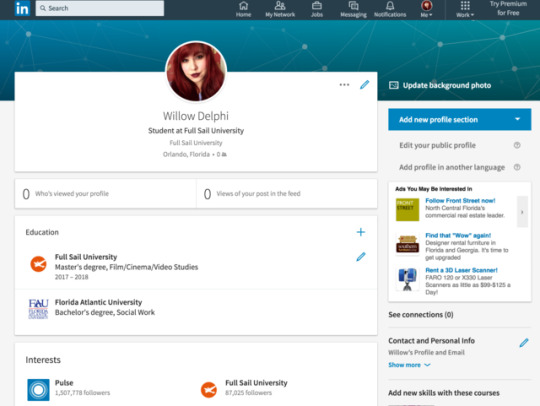
Task: Open Pulse interest link
Action: point(64,383)
